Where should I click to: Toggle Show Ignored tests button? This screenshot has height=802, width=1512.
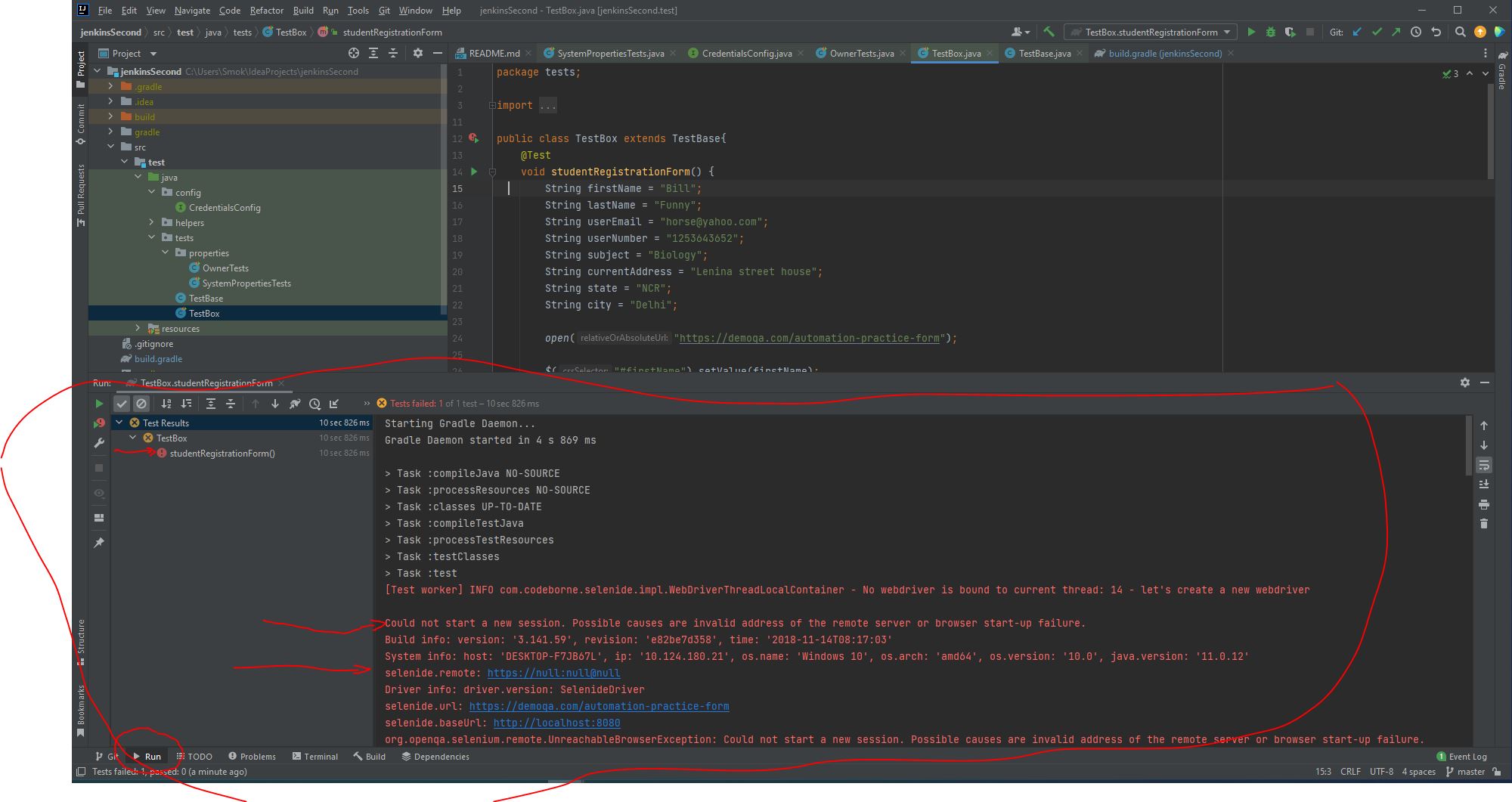141,404
